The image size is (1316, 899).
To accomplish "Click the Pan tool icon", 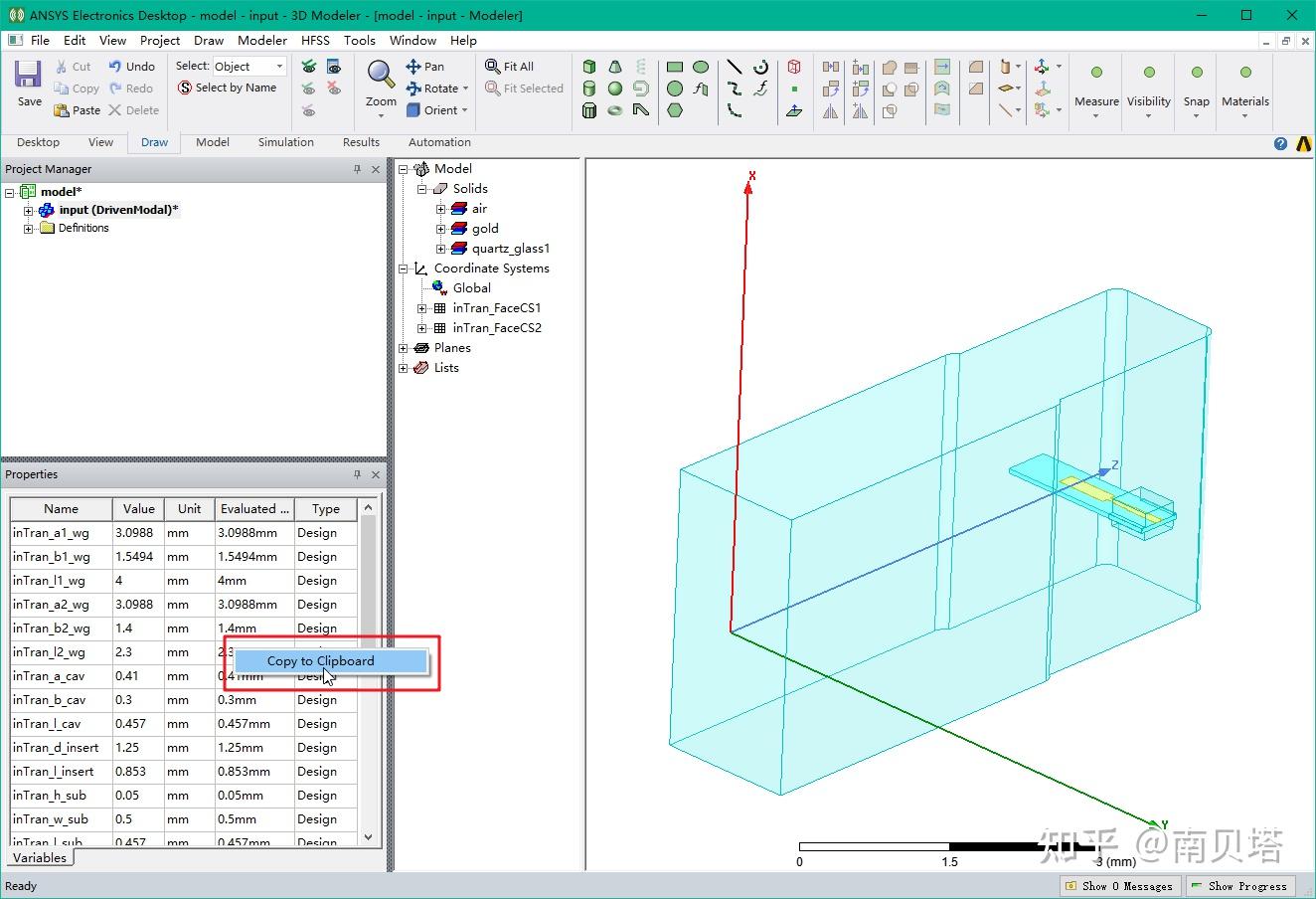I will tap(413, 67).
